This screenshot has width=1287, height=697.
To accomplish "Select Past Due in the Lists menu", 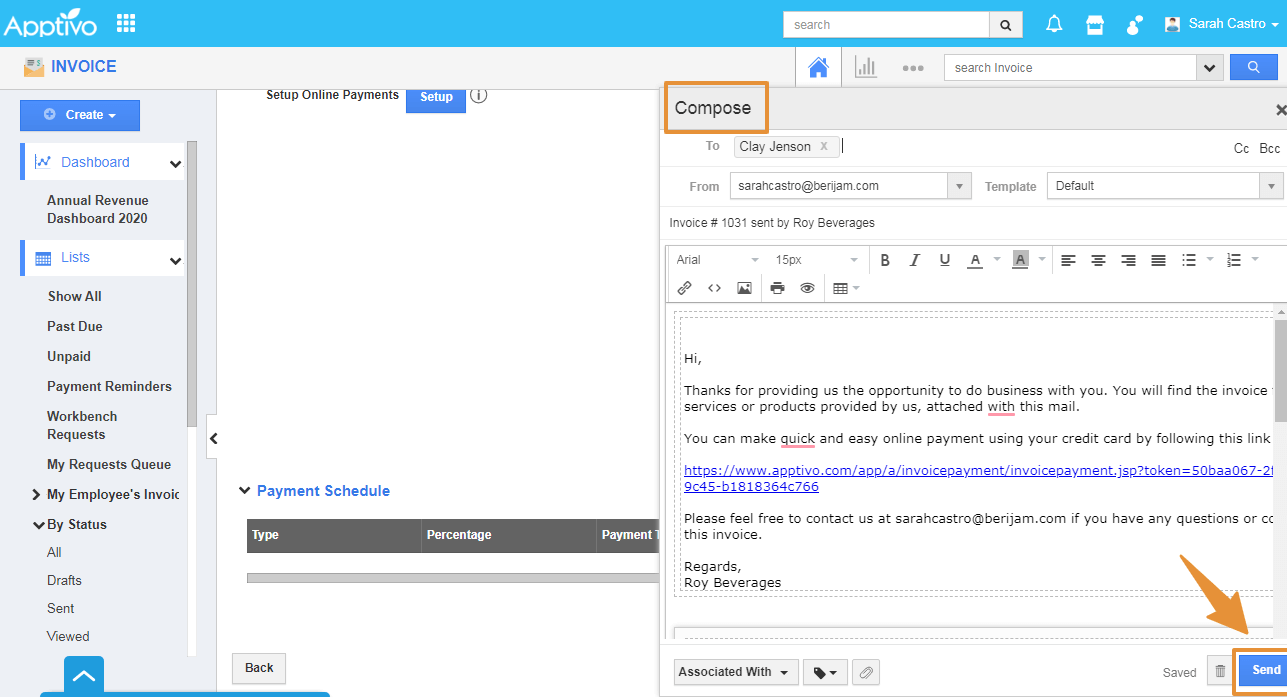I will click(75, 326).
